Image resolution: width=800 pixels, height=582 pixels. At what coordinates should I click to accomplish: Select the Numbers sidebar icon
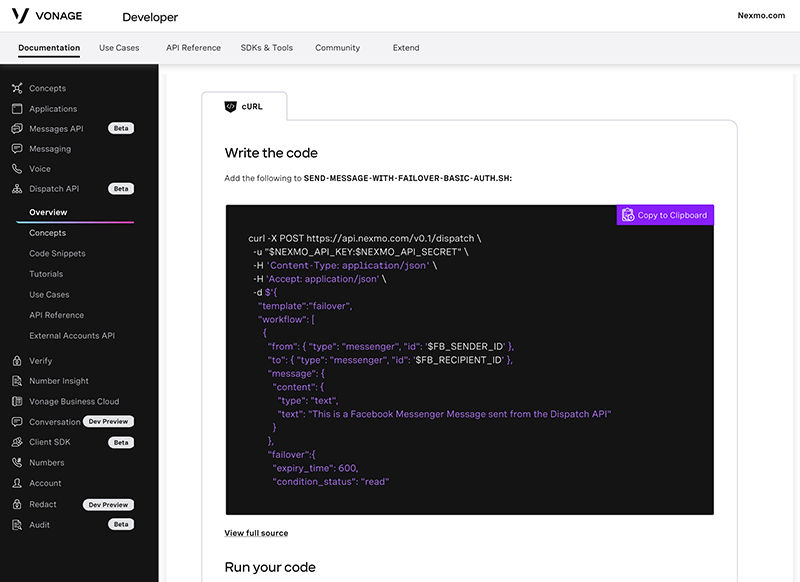point(18,462)
